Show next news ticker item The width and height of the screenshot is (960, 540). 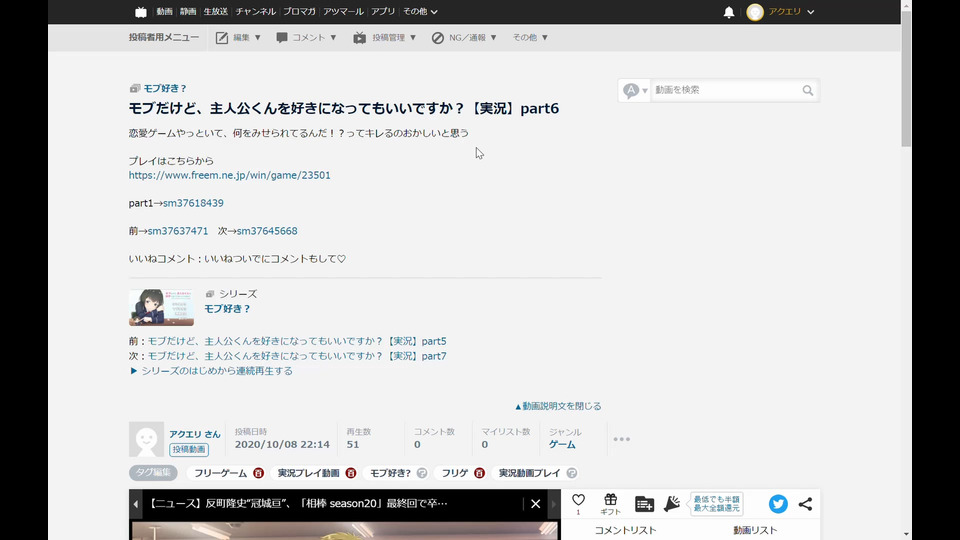coord(554,504)
